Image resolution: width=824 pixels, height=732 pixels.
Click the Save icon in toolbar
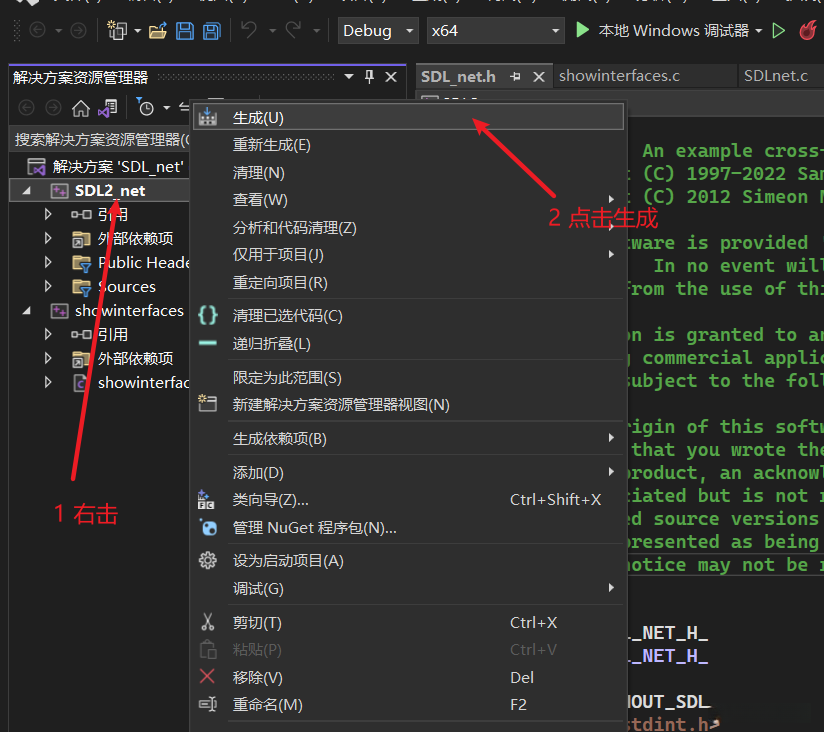pyautogui.click(x=184, y=30)
